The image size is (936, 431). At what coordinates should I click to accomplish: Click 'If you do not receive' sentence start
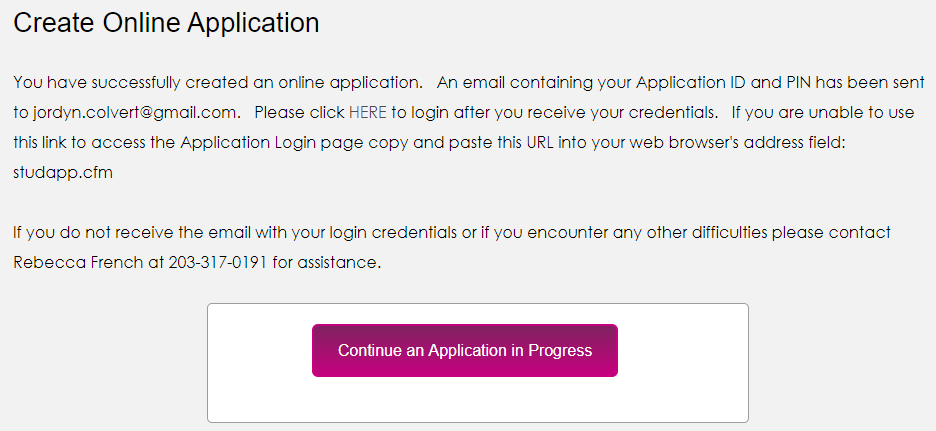pyautogui.click(x=90, y=233)
